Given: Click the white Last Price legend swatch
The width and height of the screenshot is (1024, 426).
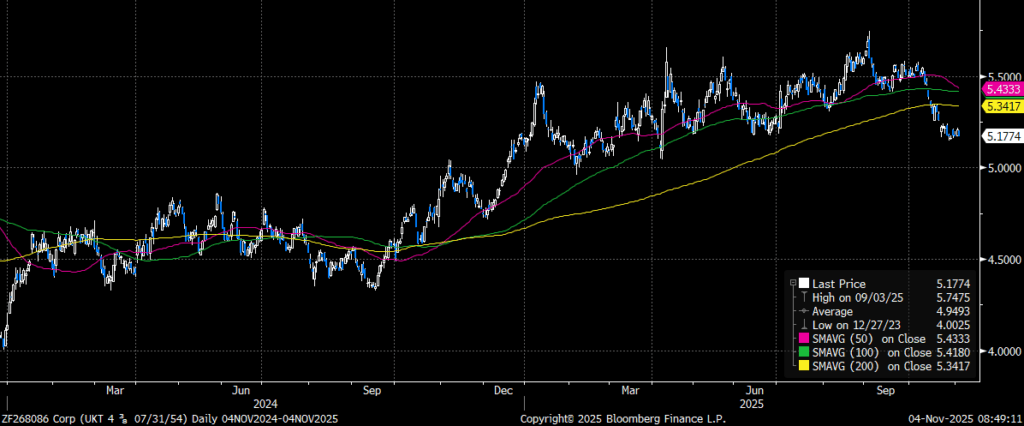Looking at the screenshot, I should click(806, 284).
